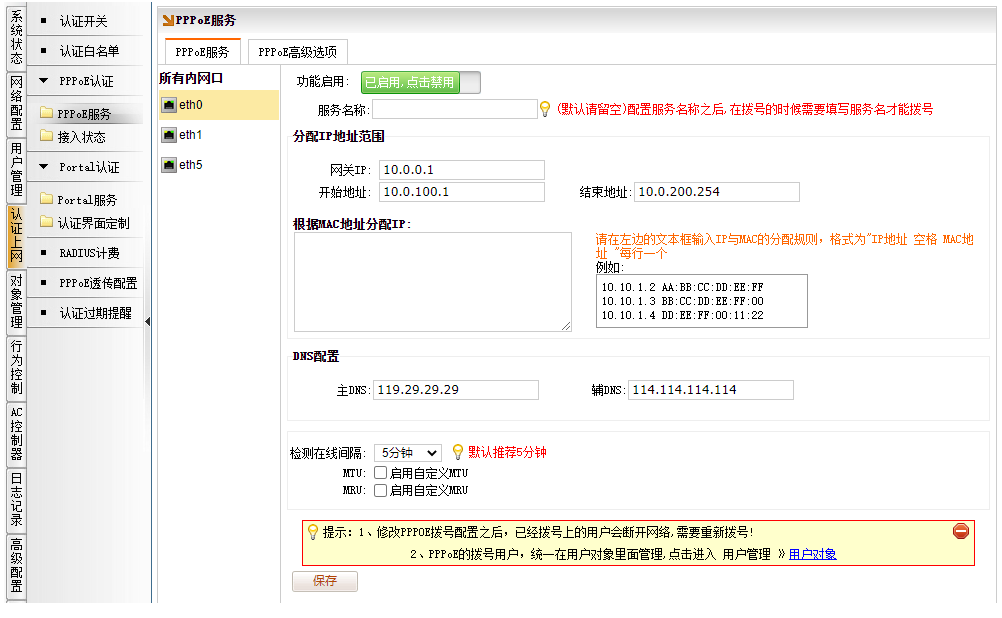Enable the 启用自定义MTU checkbox
The image size is (1002, 618).
pos(380,473)
